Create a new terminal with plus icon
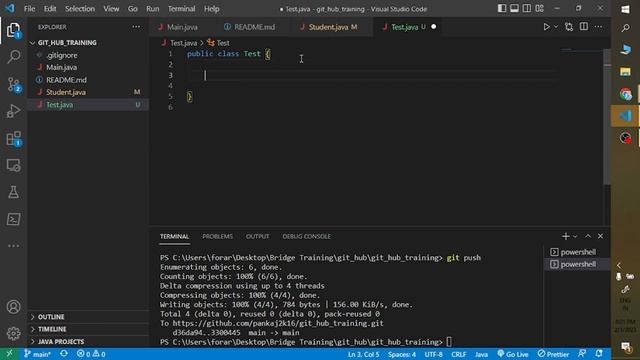This screenshot has width=640, height=360. pyautogui.click(x=565, y=236)
